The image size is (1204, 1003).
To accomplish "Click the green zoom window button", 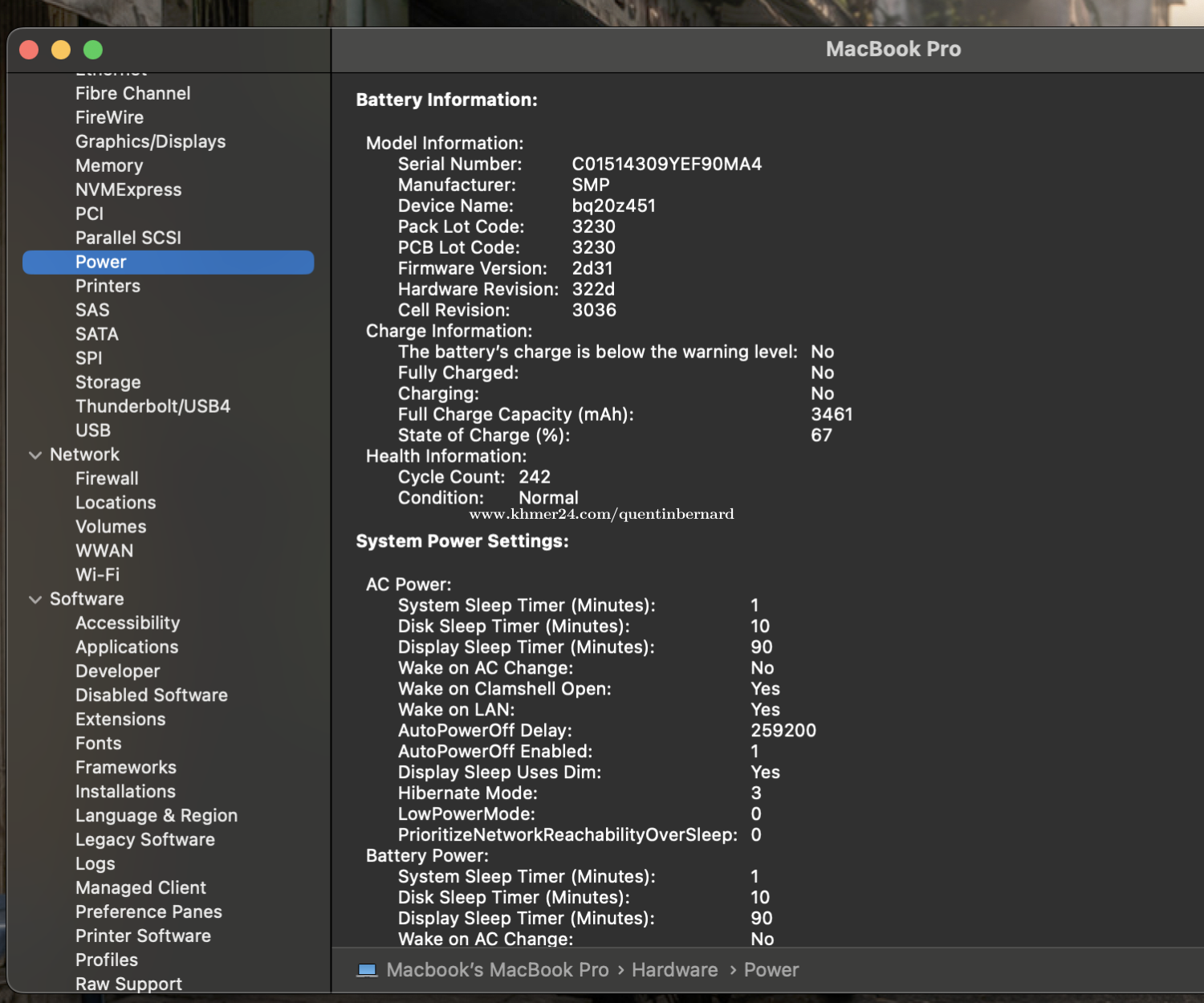I will tap(93, 50).
